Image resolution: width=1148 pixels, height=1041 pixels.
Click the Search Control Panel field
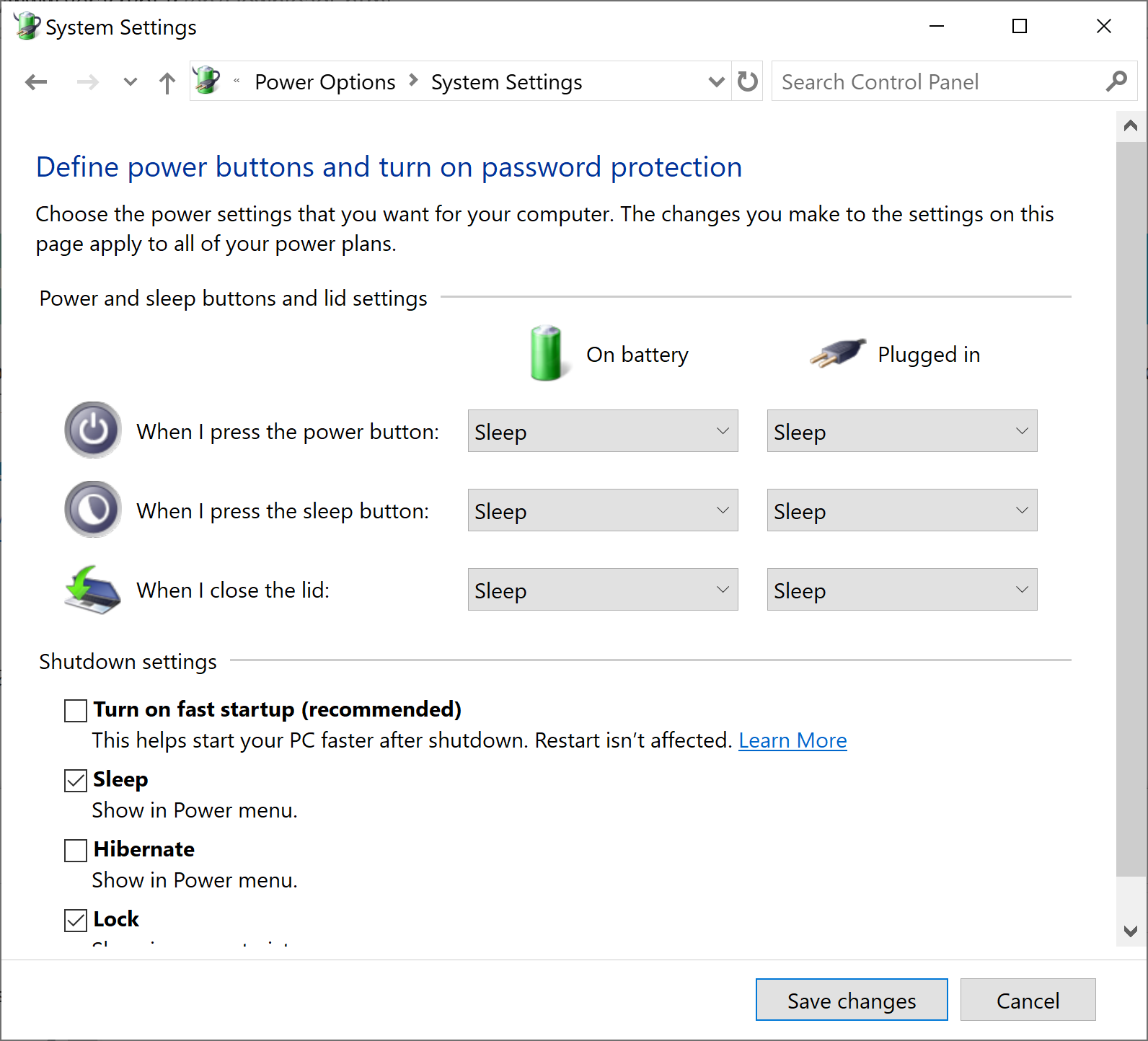pyautogui.click(x=937, y=81)
